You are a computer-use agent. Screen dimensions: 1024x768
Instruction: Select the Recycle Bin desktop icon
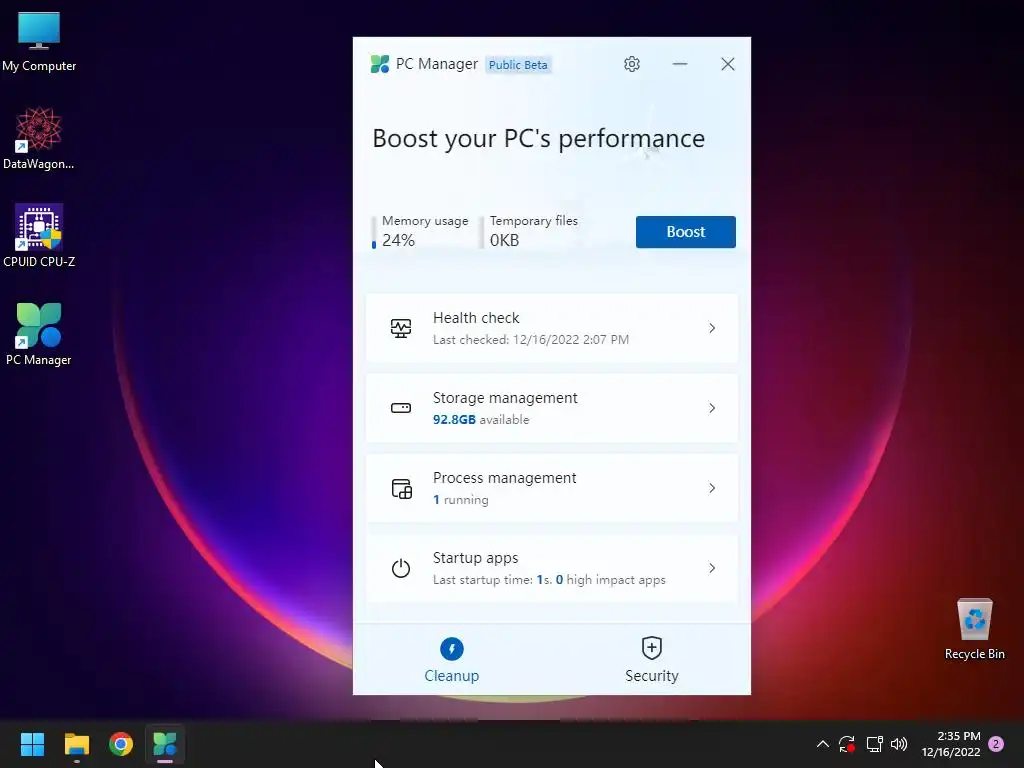coord(974,630)
